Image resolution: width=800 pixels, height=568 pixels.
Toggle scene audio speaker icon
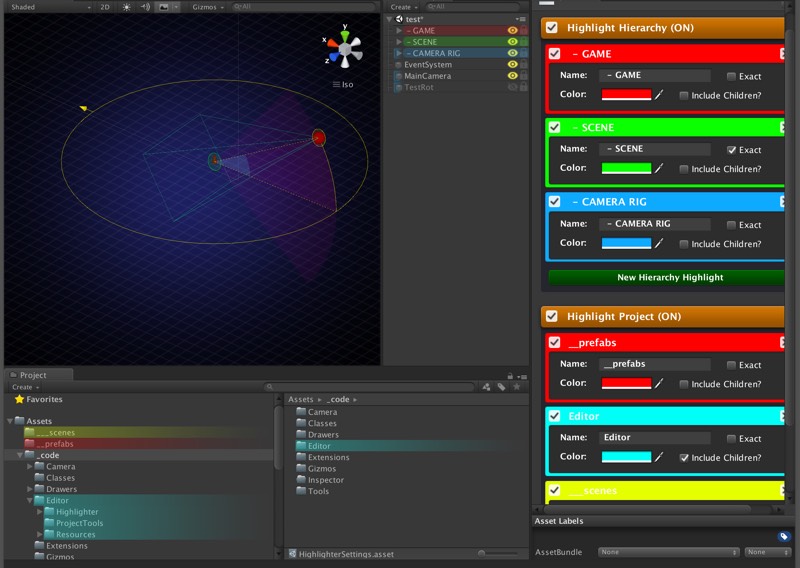coord(144,7)
